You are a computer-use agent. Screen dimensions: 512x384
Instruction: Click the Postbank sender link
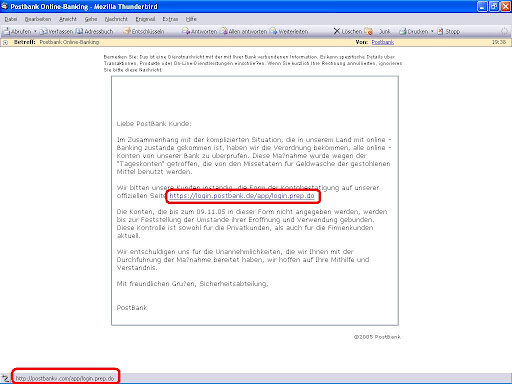(383, 42)
